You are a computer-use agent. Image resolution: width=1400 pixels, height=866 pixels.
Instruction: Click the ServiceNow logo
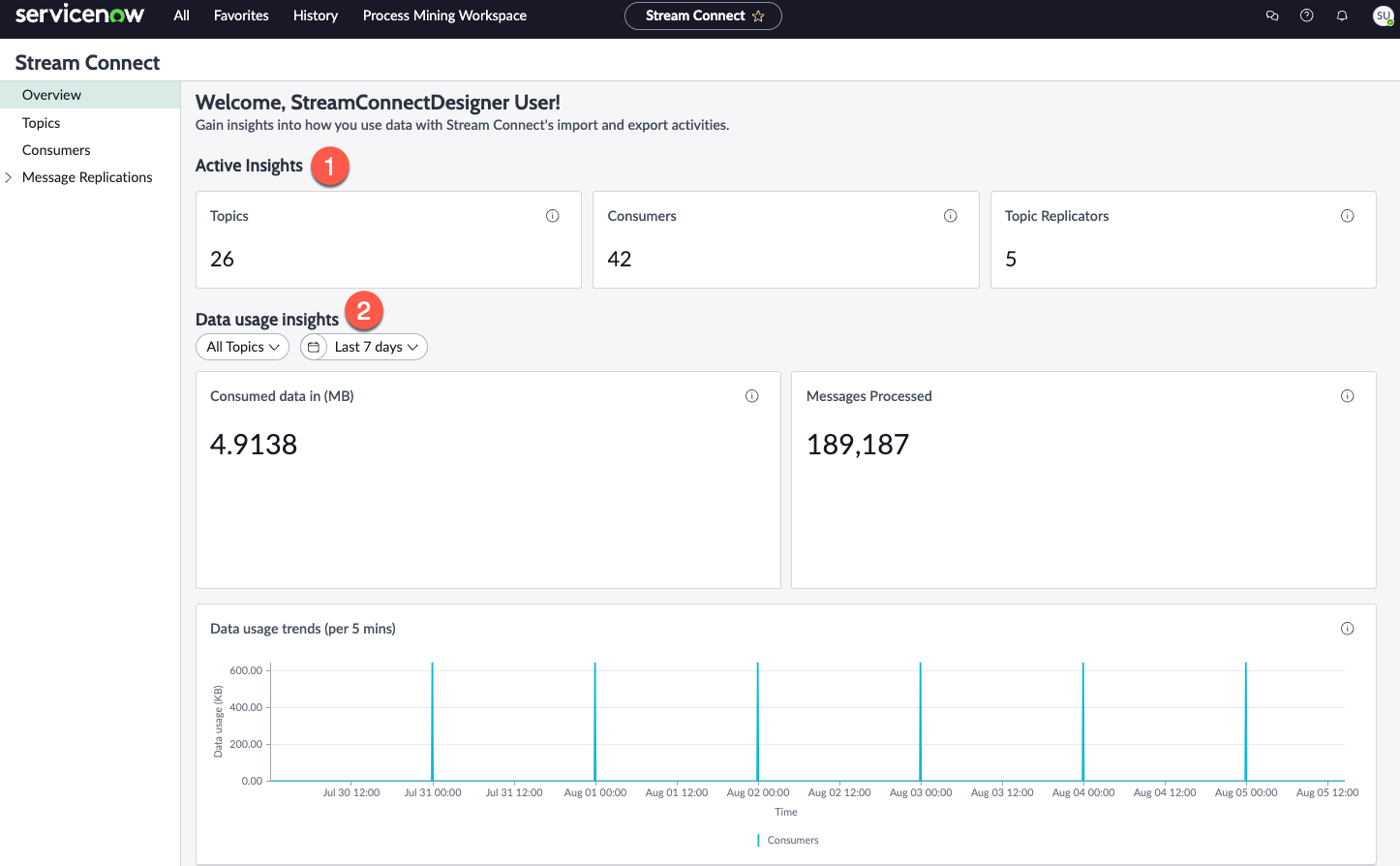tap(79, 15)
